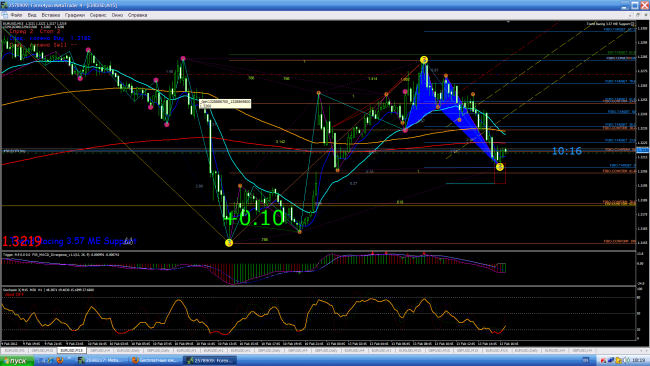Click the Windows Пуск start button
650x366 pixels.
point(17,361)
